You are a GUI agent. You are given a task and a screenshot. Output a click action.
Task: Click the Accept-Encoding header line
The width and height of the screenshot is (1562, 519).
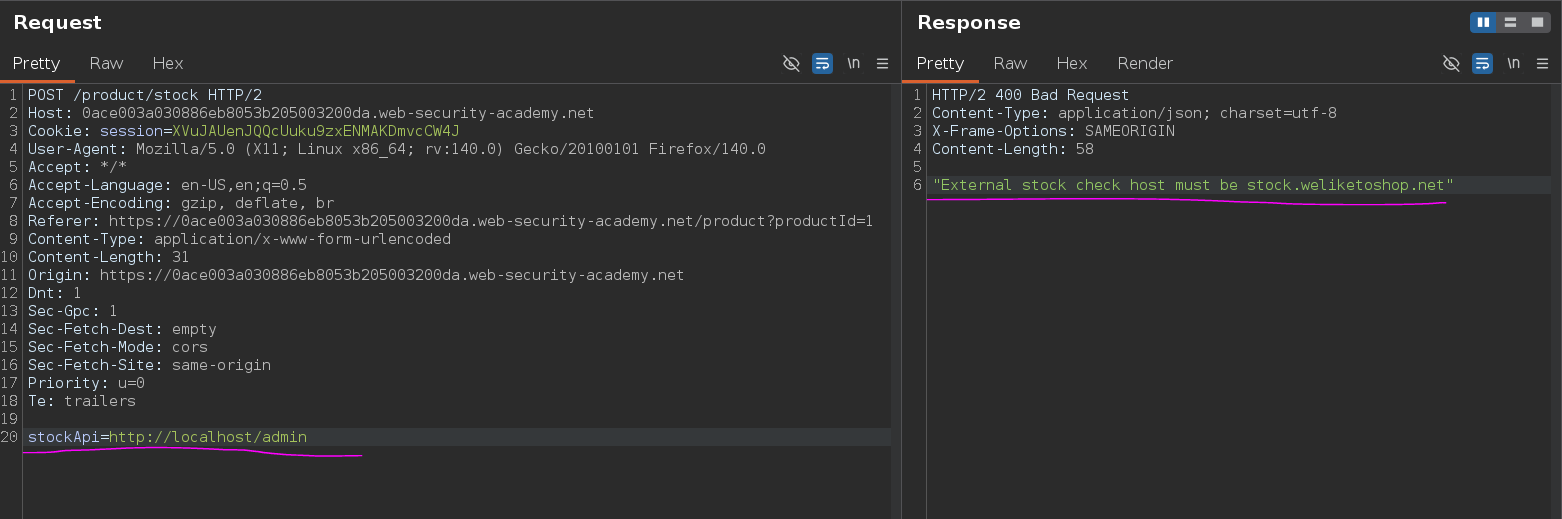tap(181, 203)
